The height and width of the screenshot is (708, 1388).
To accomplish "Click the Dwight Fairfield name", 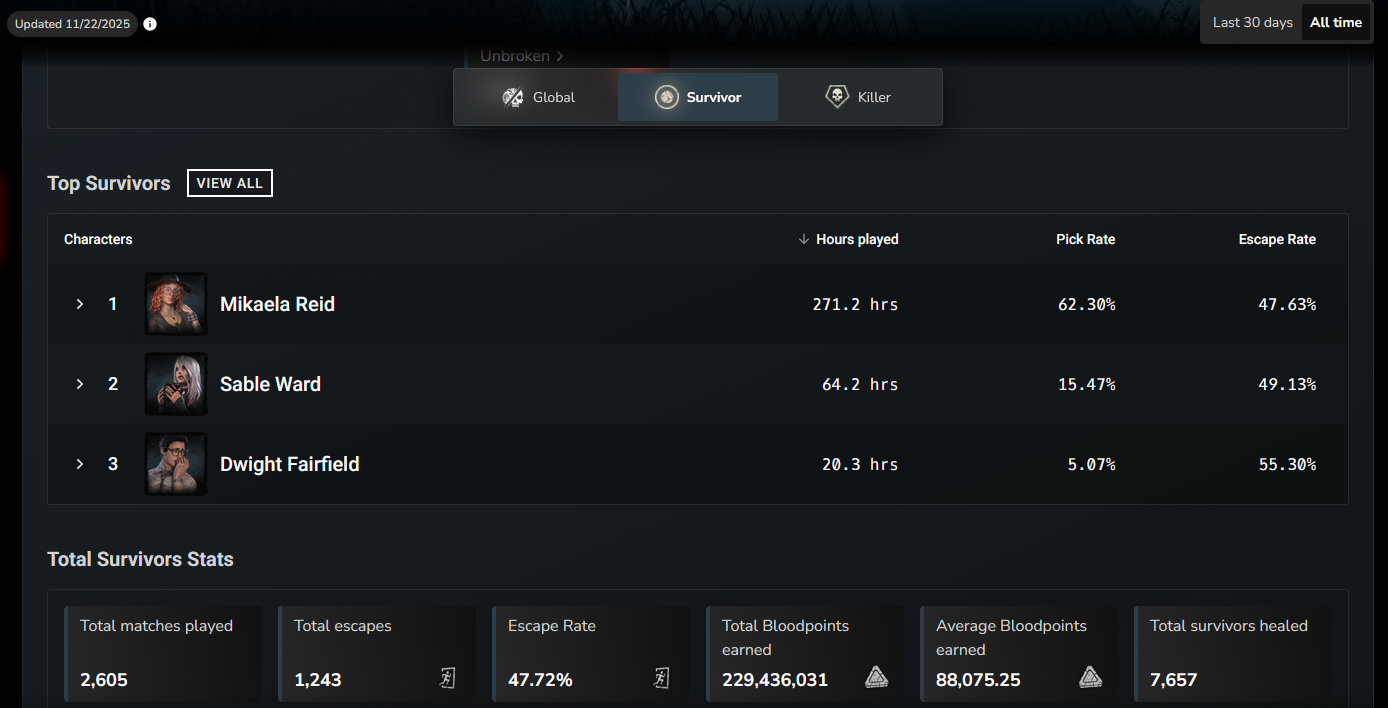I will coord(289,464).
